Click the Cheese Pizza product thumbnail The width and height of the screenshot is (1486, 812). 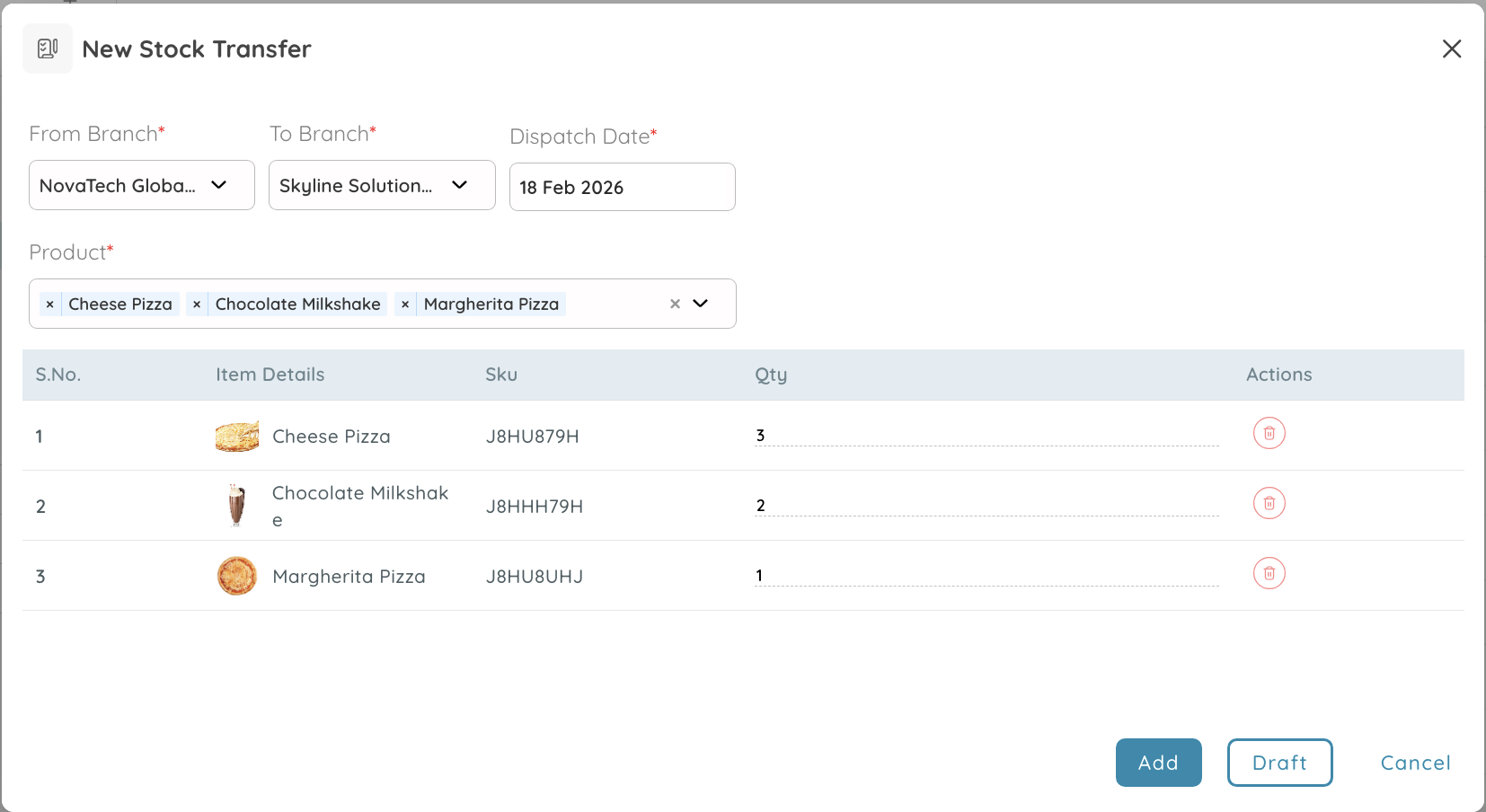(x=236, y=436)
